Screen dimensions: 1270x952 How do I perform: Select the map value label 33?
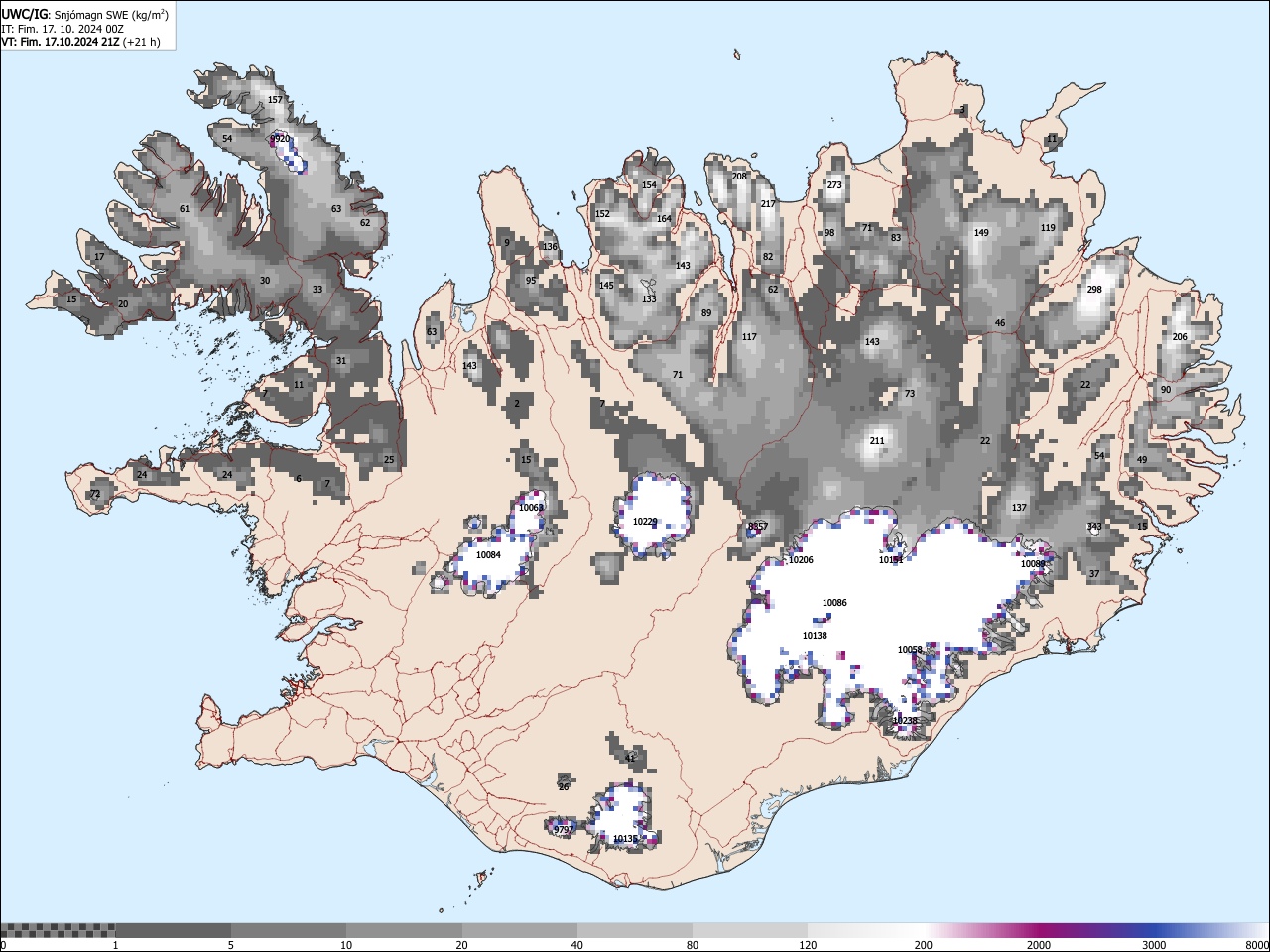click(317, 290)
